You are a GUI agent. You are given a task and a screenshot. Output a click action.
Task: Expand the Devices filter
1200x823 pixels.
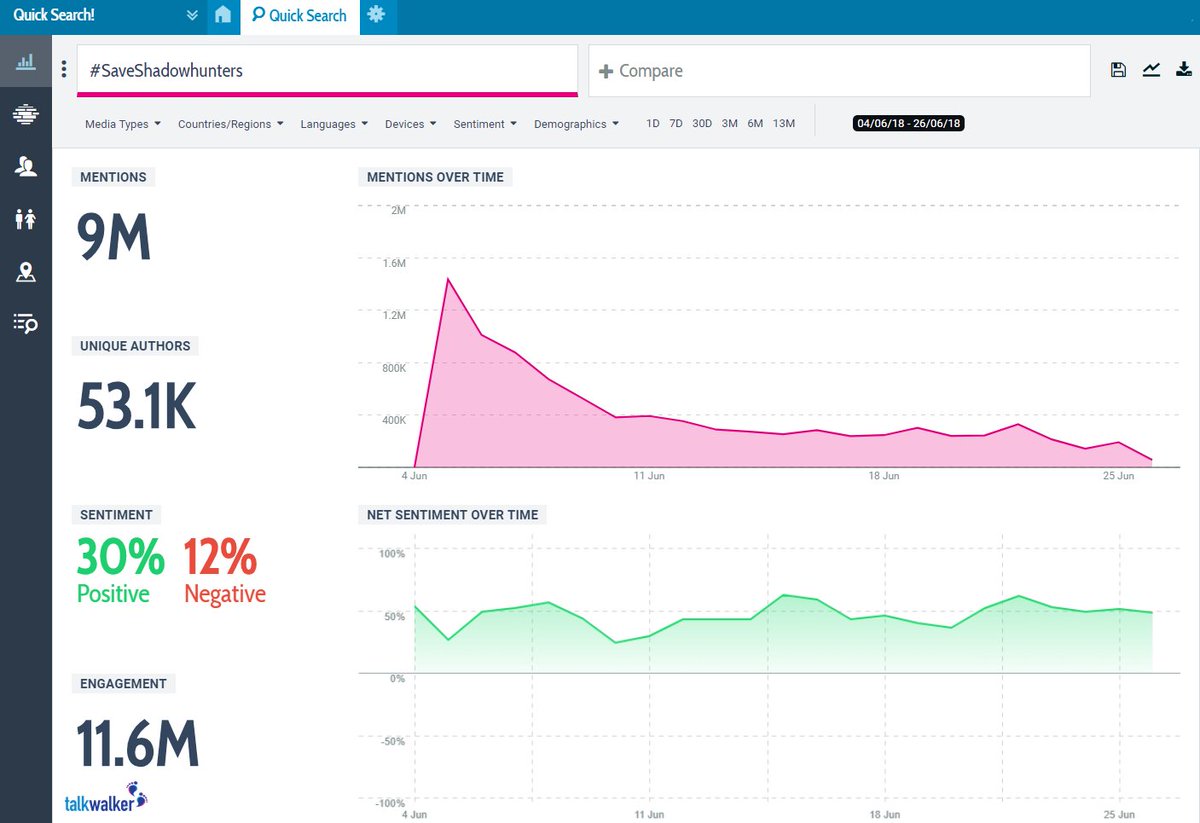(x=410, y=124)
